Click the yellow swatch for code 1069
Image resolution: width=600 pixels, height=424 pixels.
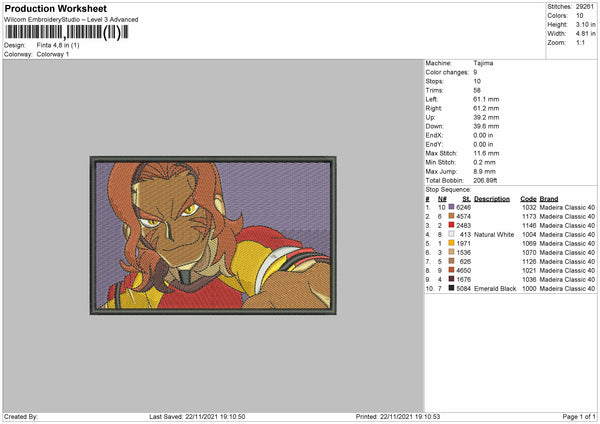click(x=451, y=243)
